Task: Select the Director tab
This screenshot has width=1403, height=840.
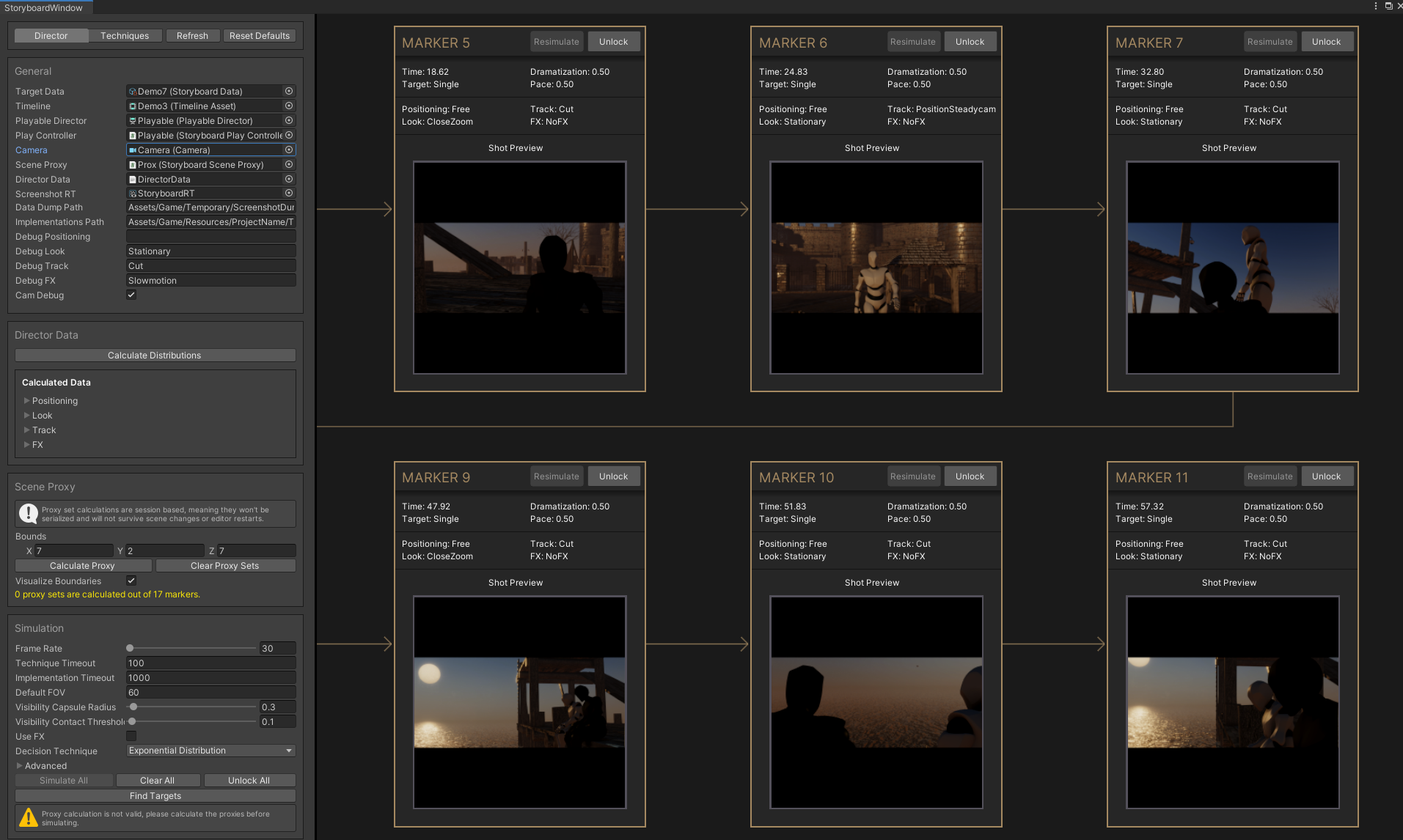Action: tap(51, 35)
